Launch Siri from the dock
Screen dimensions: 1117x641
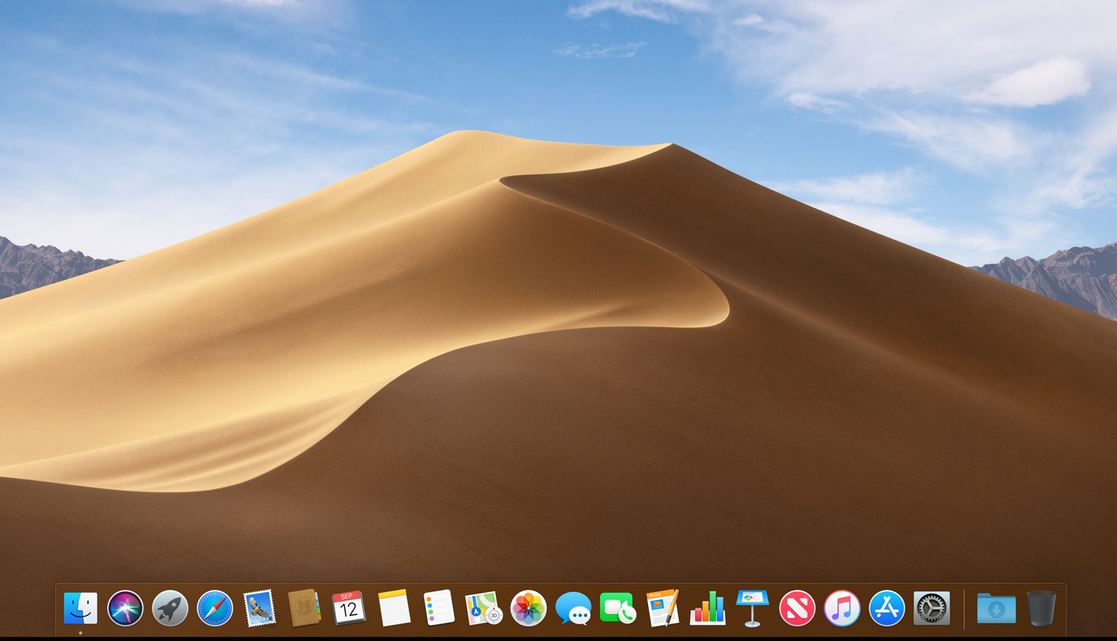point(125,608)
